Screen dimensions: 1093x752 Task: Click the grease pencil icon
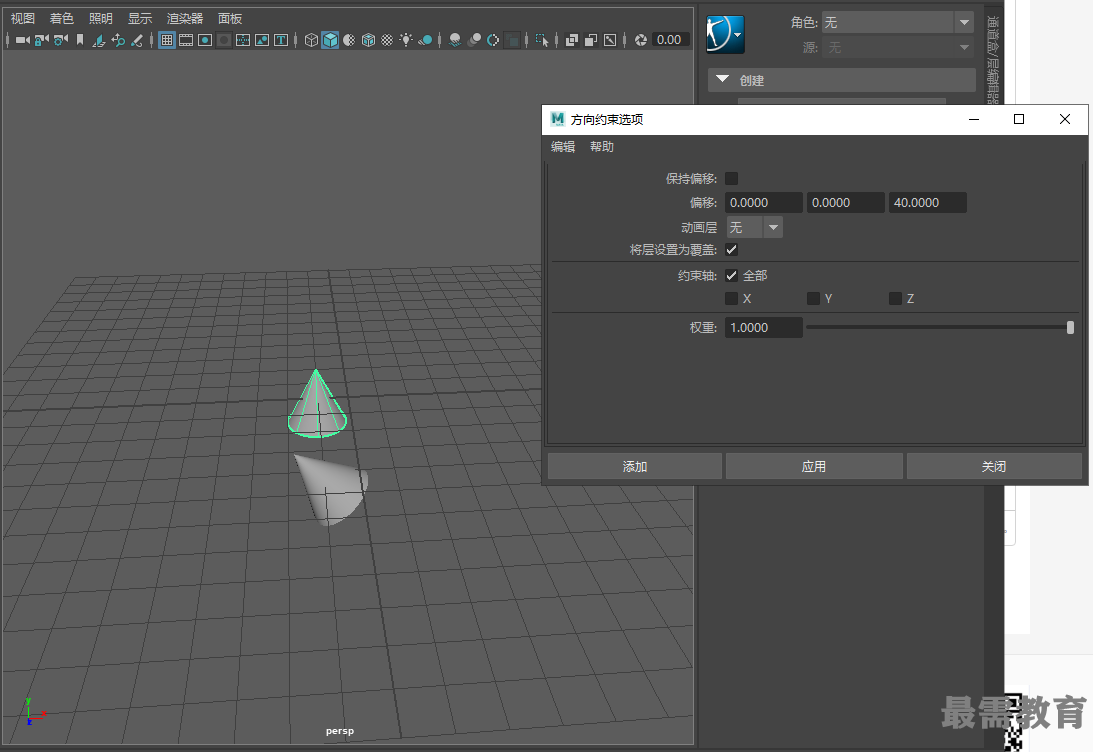tap(137, 40)
